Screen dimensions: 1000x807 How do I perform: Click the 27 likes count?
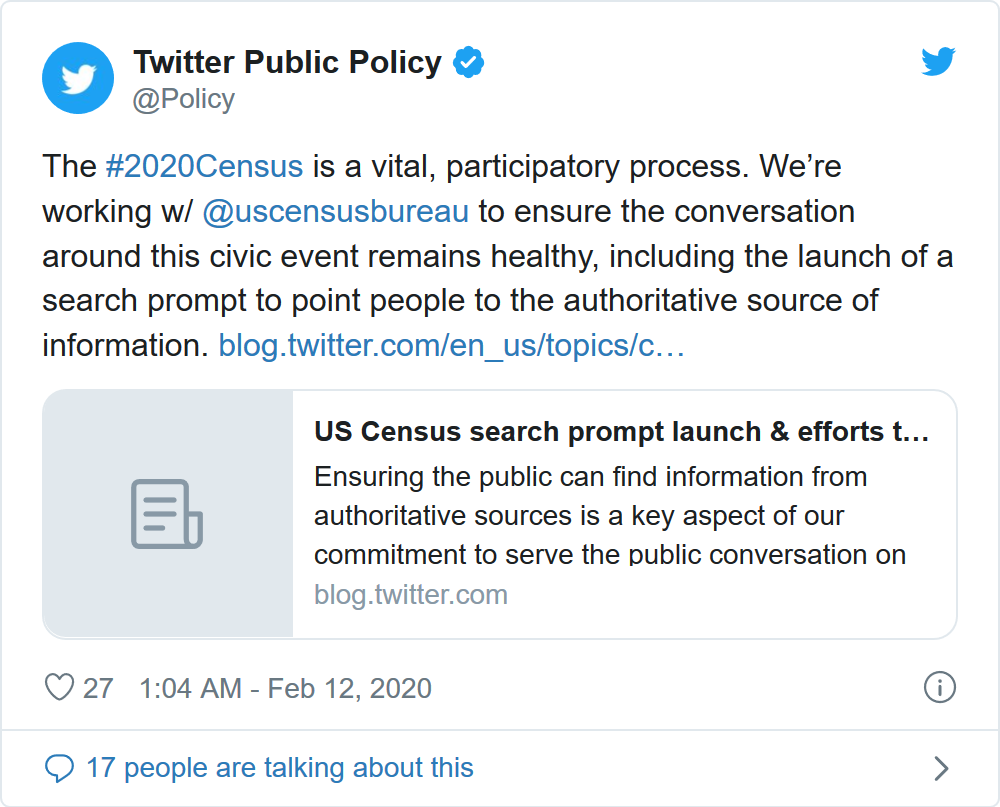coord(98,688)
